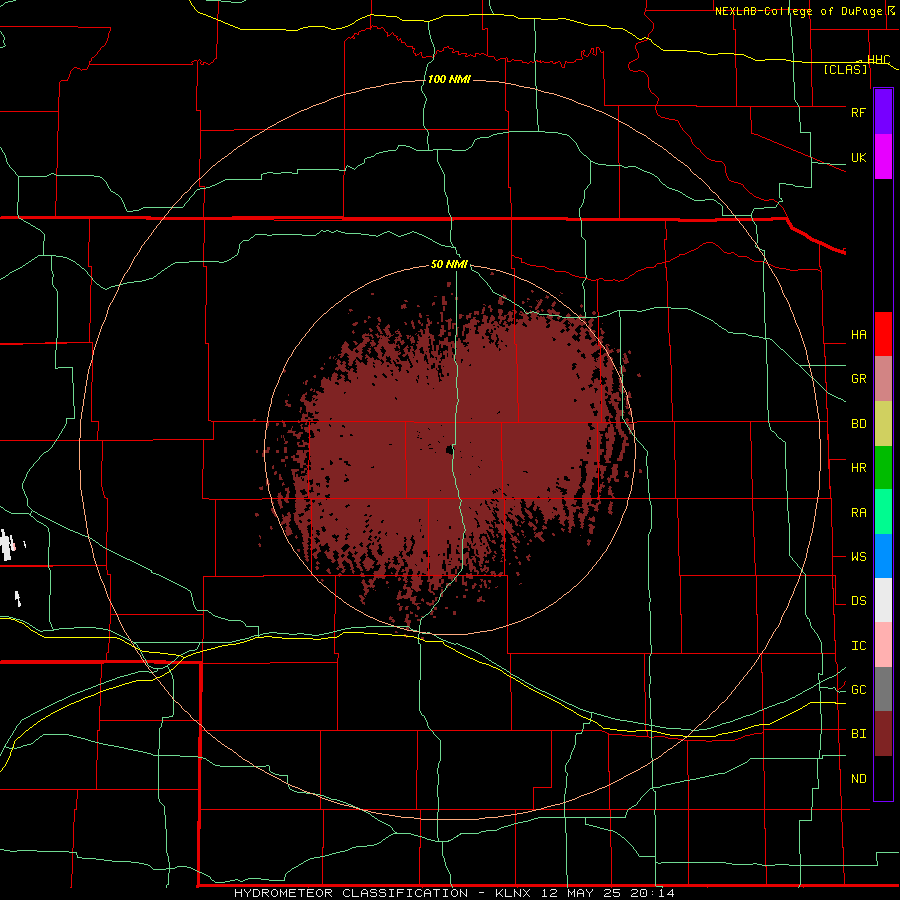
Task: Choose the blue WS legend swatch
Action: click(883, 556)
